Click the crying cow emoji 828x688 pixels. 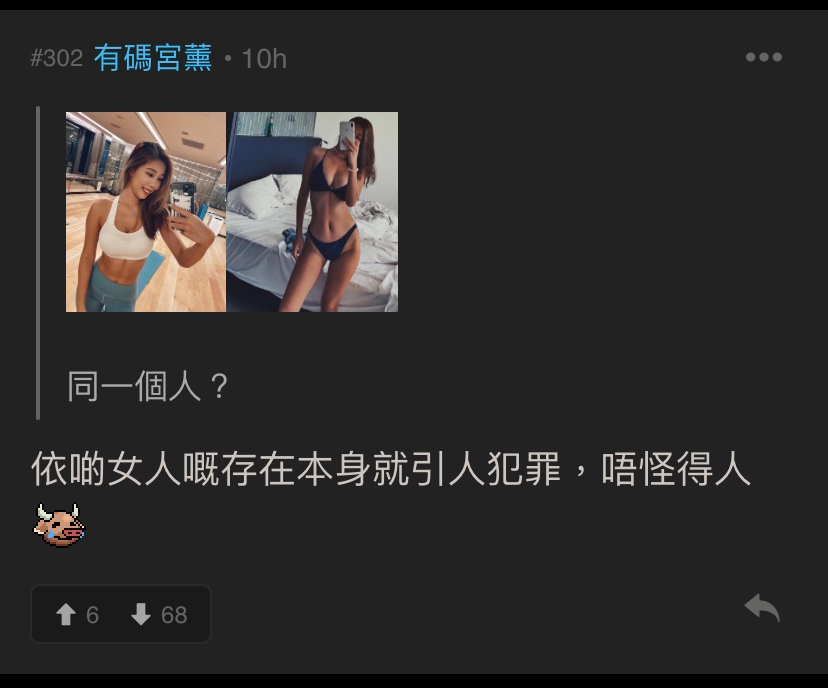pos(59,525)
